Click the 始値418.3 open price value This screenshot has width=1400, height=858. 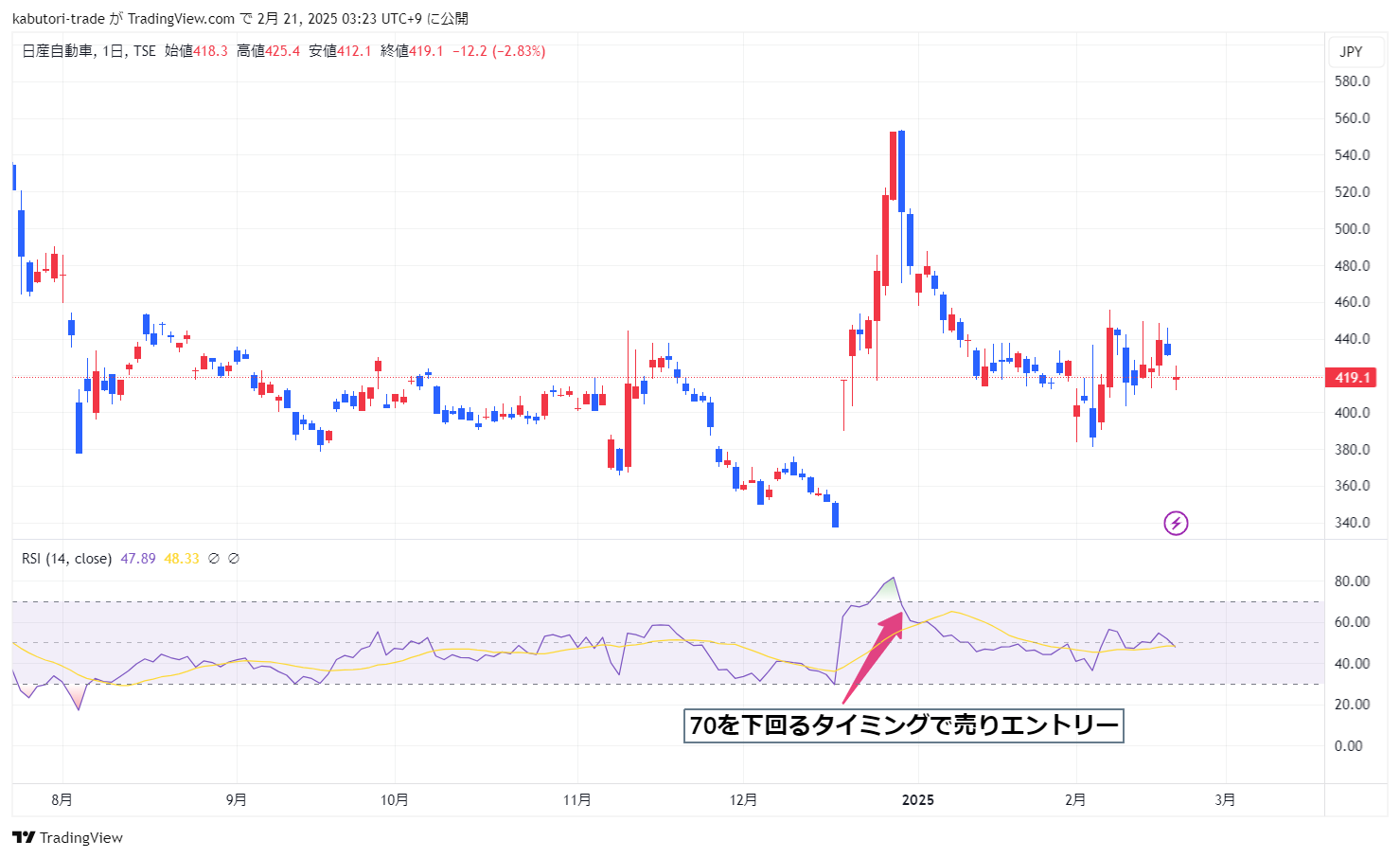click(x=196, y=51)
